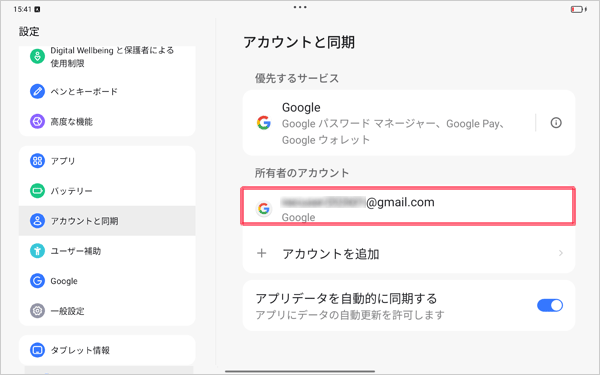Viewport: 600px width, 375px height.
Task: Tap the plus icon for adding account
Action: (262, 253)
